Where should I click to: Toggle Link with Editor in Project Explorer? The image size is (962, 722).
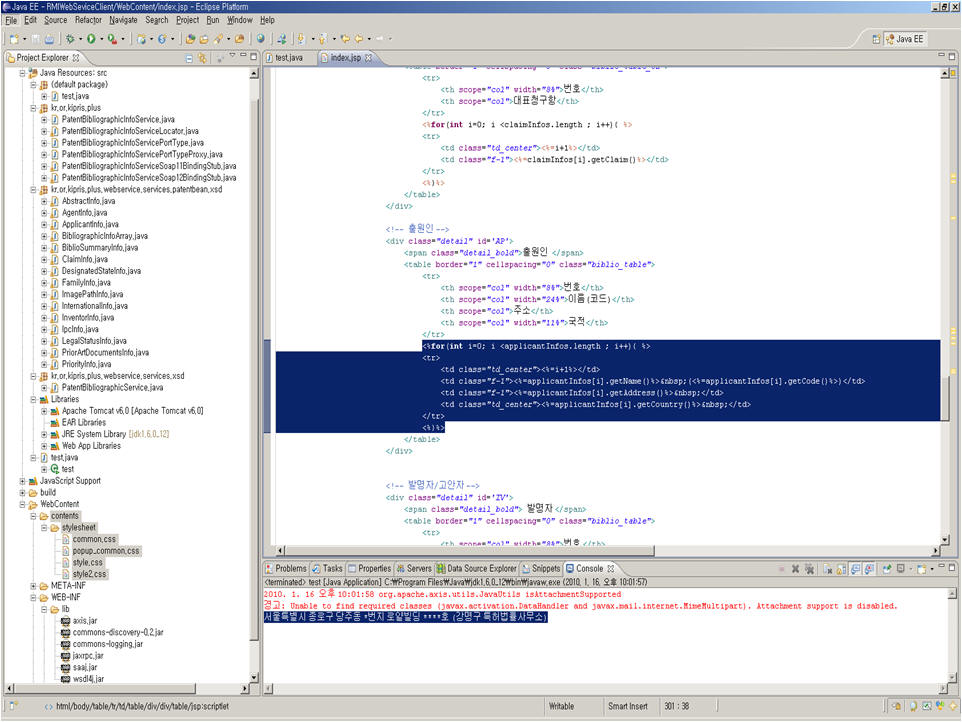click(x=203, y=58)
